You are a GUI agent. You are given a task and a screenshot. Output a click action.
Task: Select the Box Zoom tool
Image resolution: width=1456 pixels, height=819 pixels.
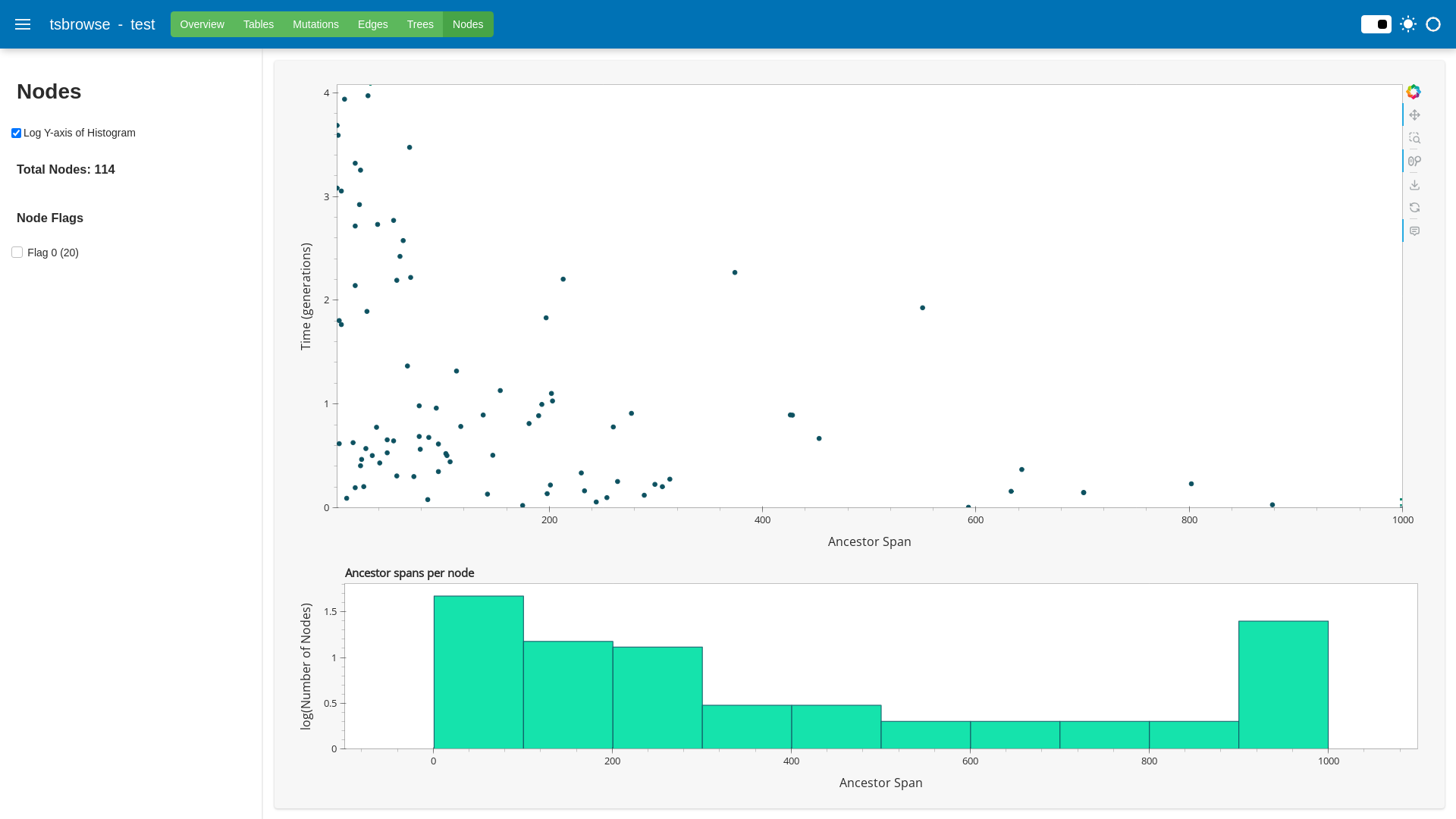tap(1414, 138)
